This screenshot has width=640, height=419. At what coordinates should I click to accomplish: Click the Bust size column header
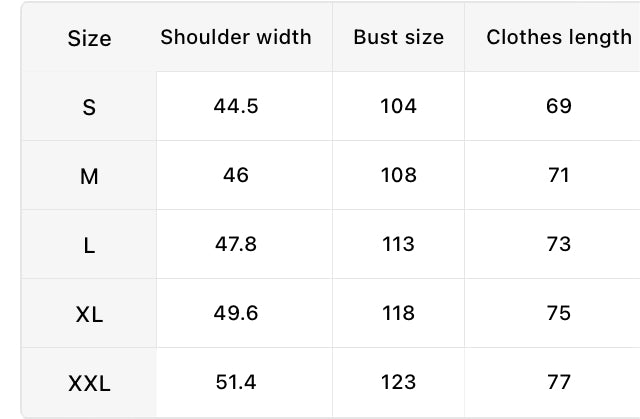coord(398,37)
